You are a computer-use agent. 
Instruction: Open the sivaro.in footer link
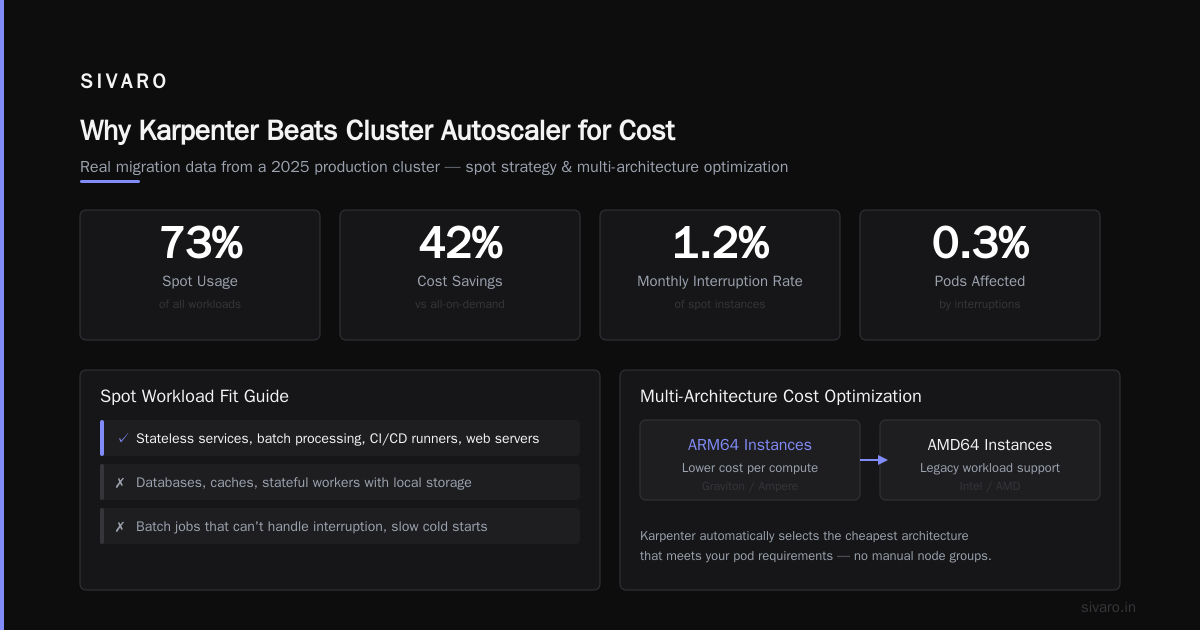(1108, 607)
